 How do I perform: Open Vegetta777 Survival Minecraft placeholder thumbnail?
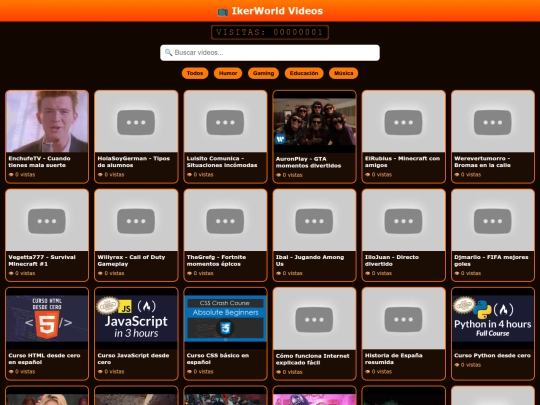coord(47,220)
